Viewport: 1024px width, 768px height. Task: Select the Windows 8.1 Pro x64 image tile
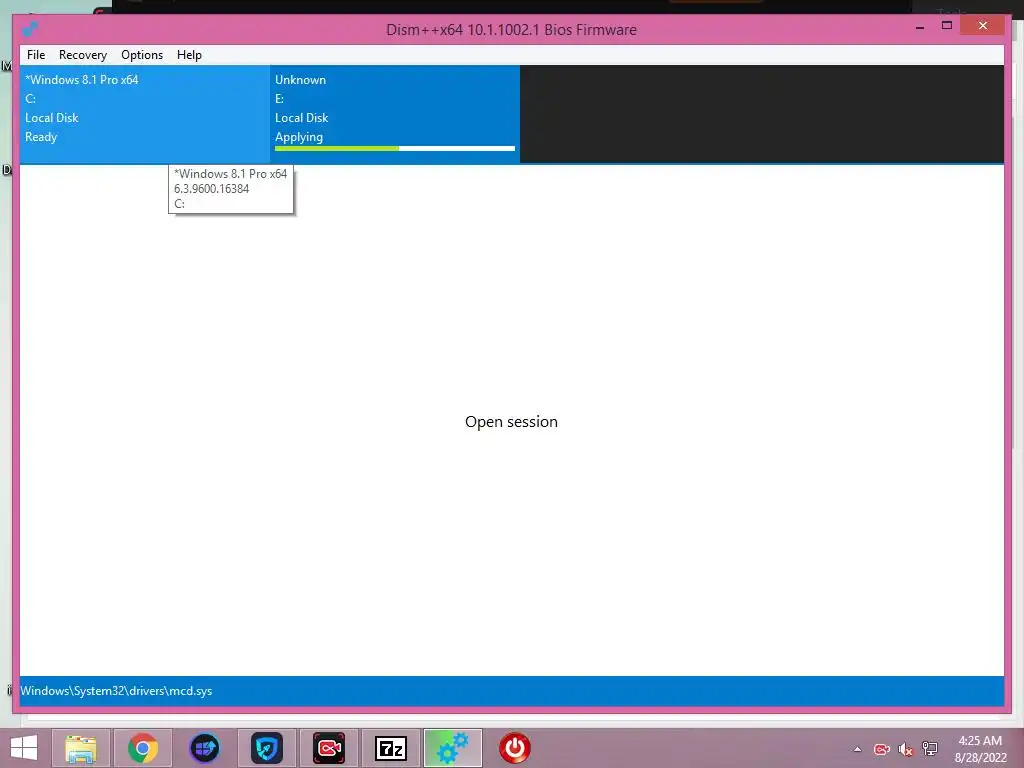(x=145, y=114)
